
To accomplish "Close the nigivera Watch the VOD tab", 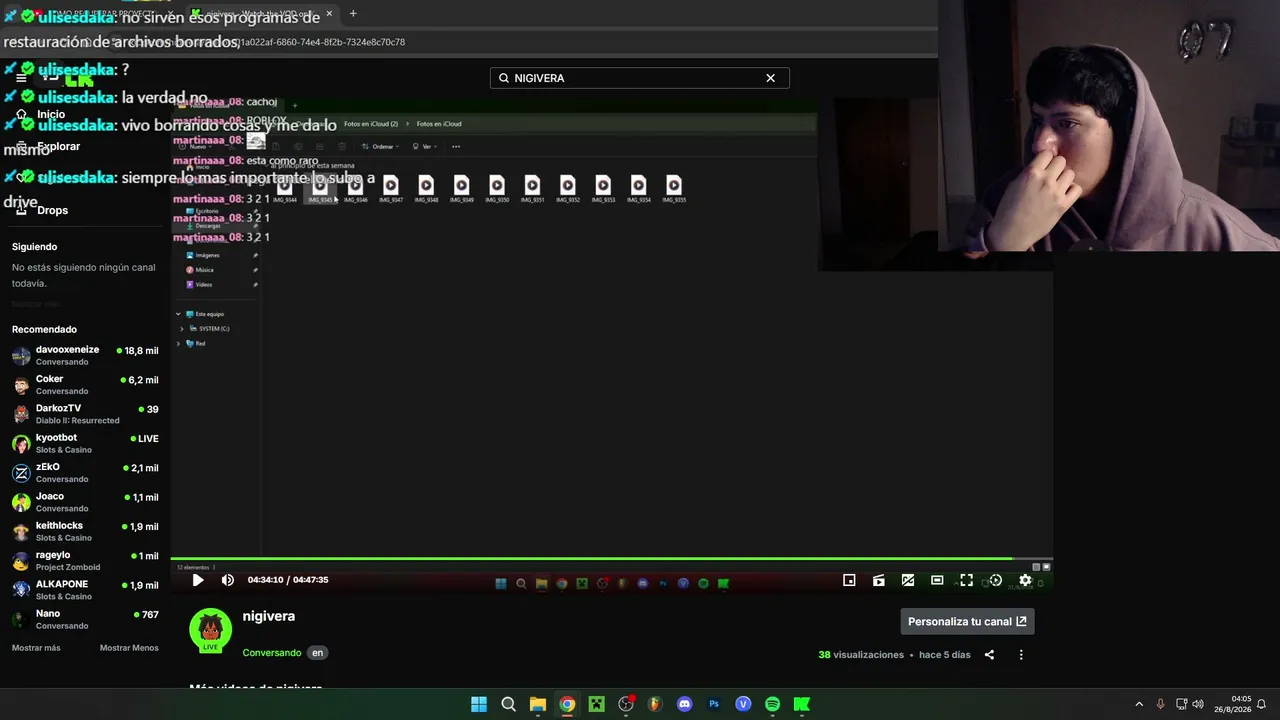I will [329, 14].
